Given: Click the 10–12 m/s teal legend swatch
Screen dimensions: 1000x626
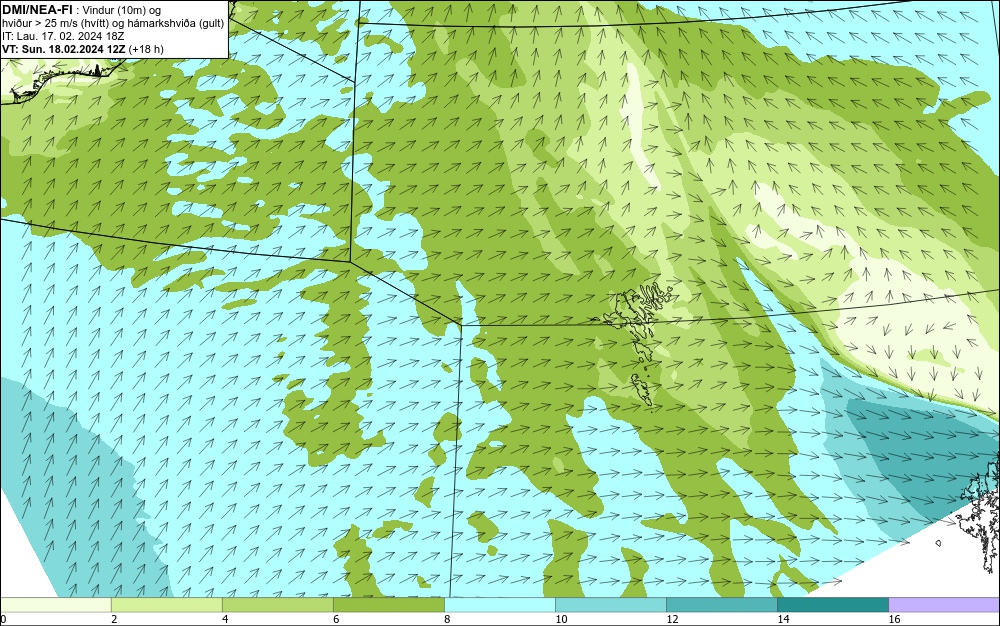Looking at the screenshot, I should [x=610, y=604].
